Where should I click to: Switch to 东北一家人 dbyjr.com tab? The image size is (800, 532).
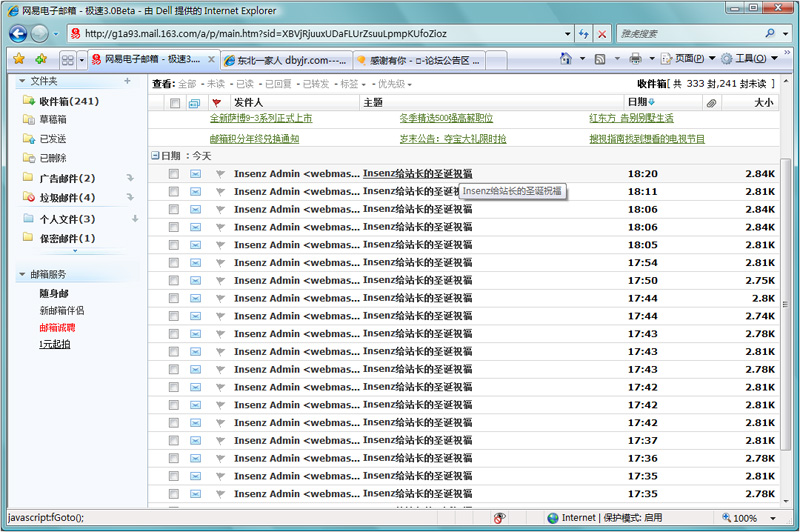[287, 61]
